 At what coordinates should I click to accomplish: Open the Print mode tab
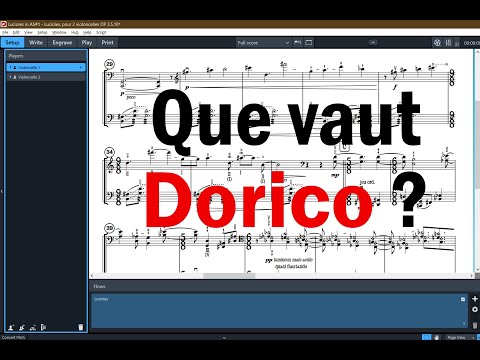107,43
